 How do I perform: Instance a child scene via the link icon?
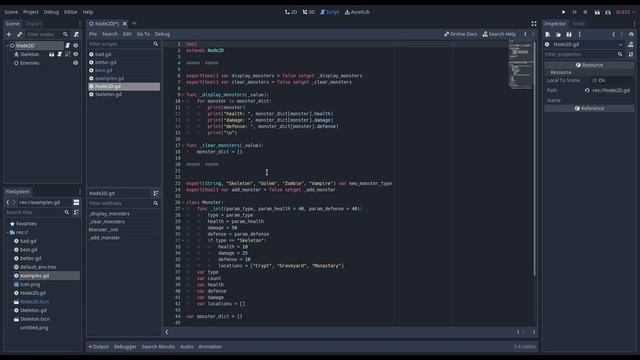(20, 35)
